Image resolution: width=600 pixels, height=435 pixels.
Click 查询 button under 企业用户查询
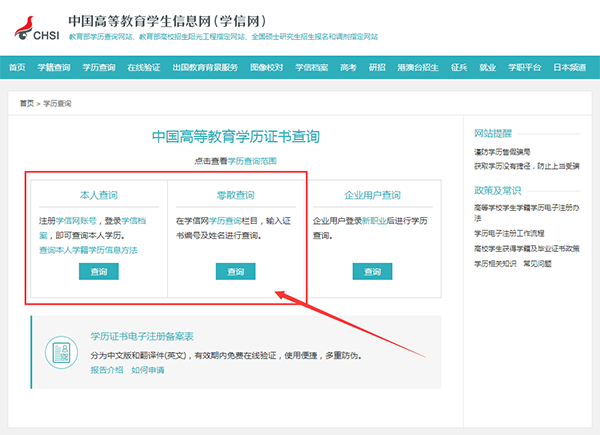pos(372,272)
